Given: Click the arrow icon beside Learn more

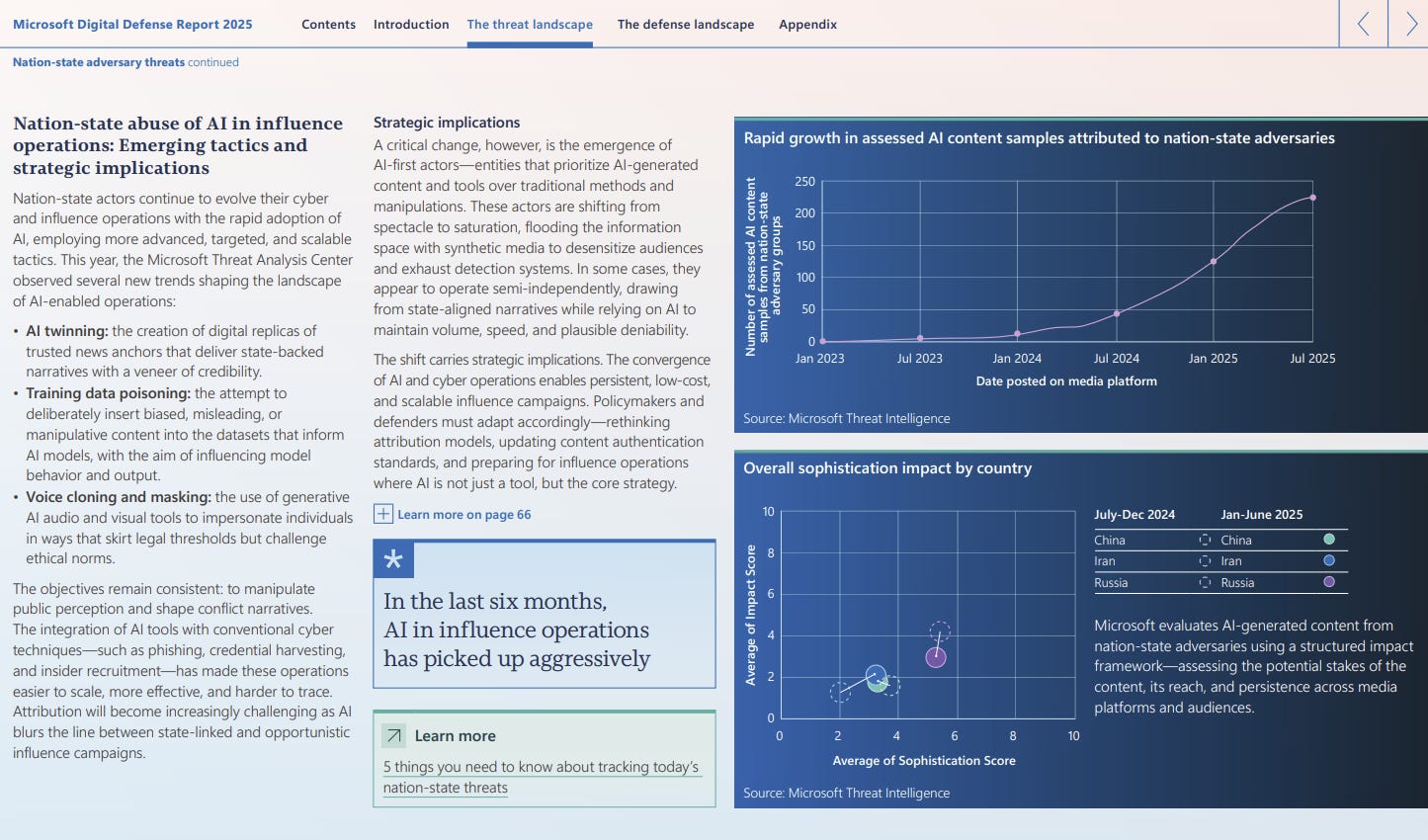Looking at the screenshot, I should [393, 735].
